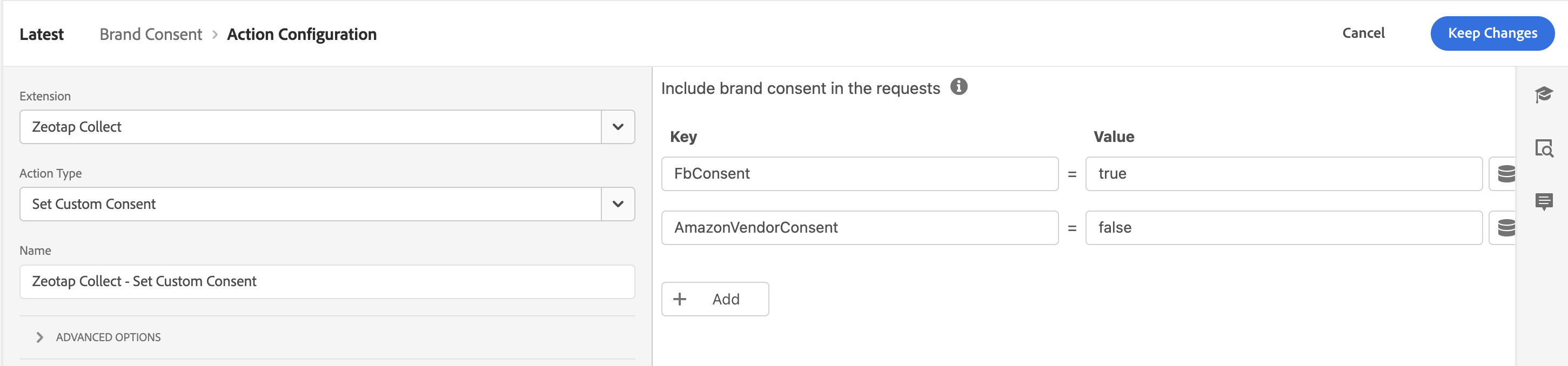1568x366 pixels.
Task: Click the value field containing false
Action: (x=1283, y=228)
